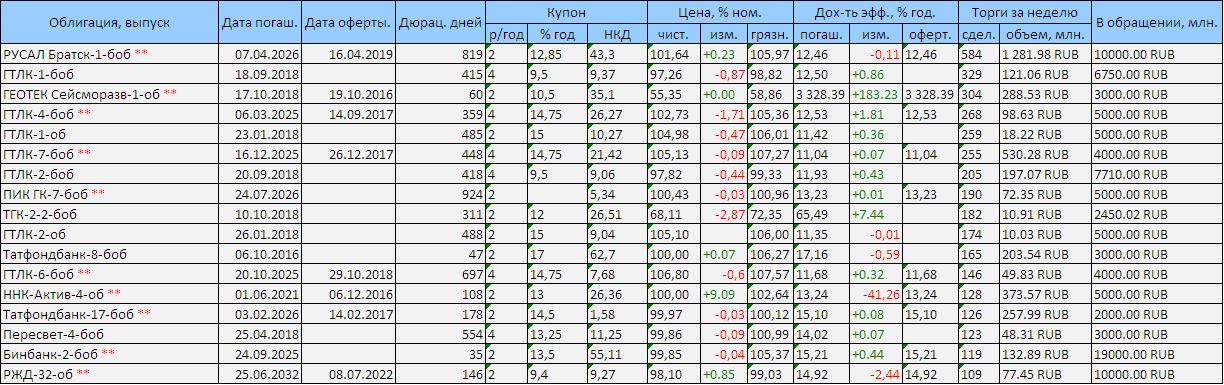Select the ГТЛК-1-боб bond row
Image resolution: width=1224 pixels, height=385 pixels.
pyautogui.click(x=611, y=74)
